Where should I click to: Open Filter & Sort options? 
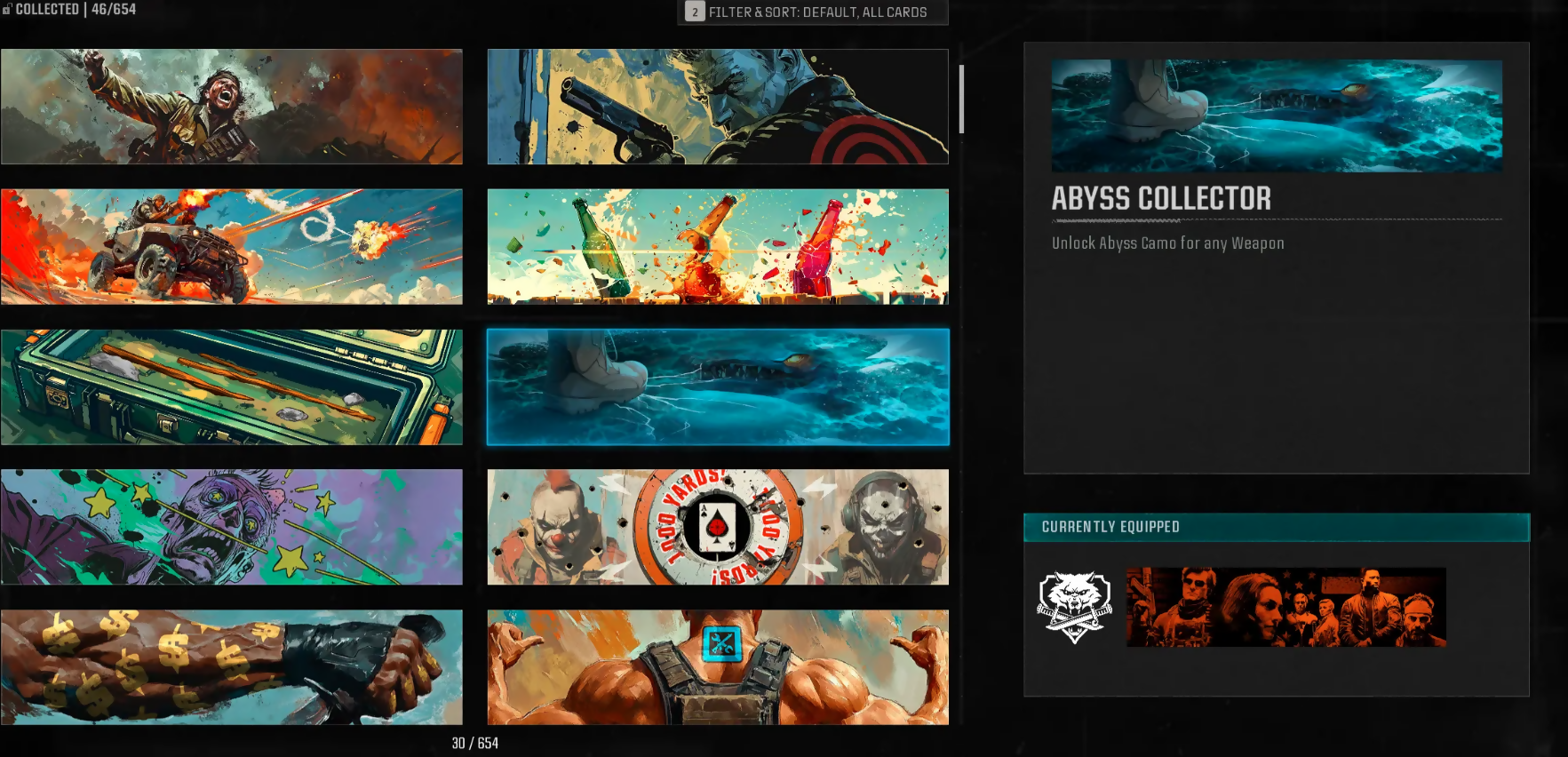pyautogui.click(x=816, y=12)
